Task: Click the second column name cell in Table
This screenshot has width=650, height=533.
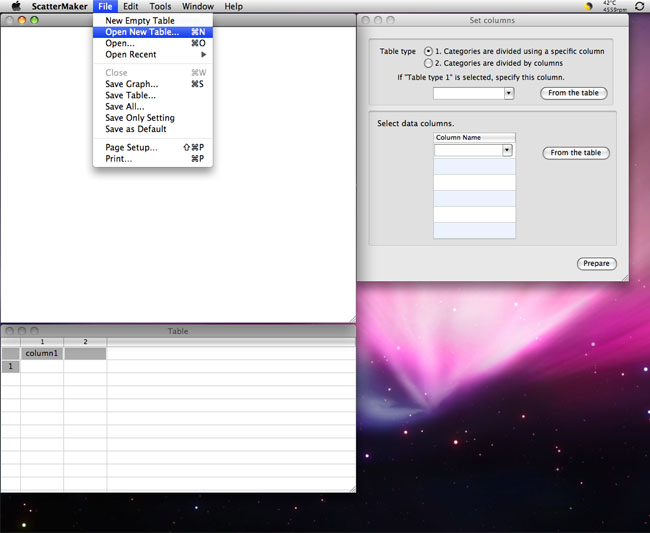Action: tap(85, 353)
